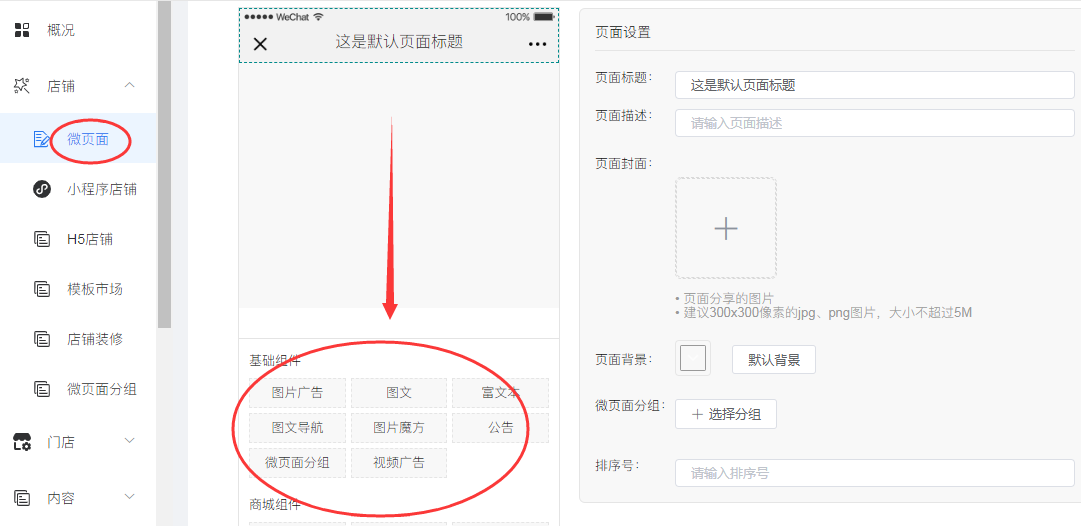Click the 内容 content icon
1081x526 pixels.
[22, 498]
